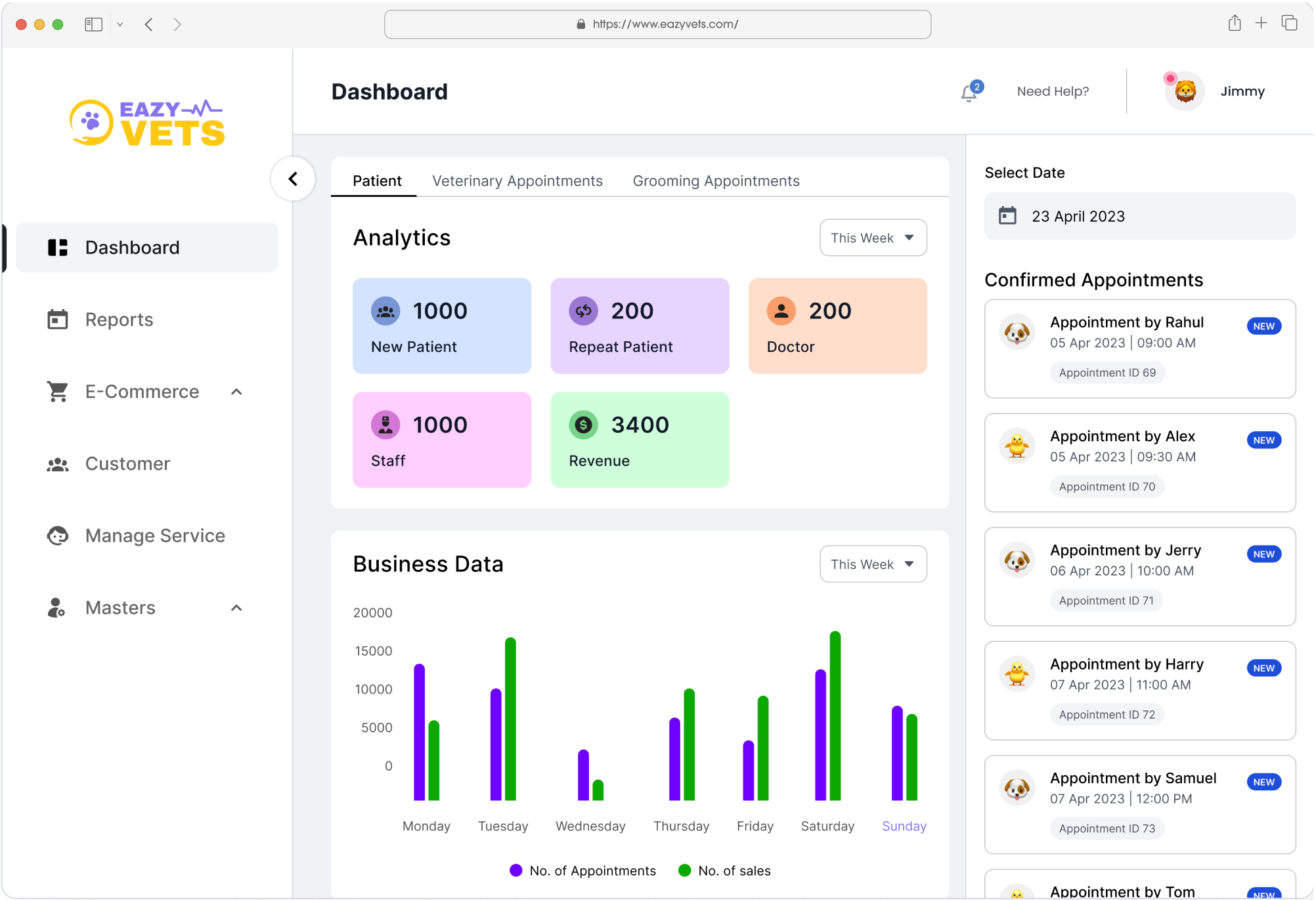Click the Doctor person icon
This screenshot has width=1316, height=900.
click(781, 311)
